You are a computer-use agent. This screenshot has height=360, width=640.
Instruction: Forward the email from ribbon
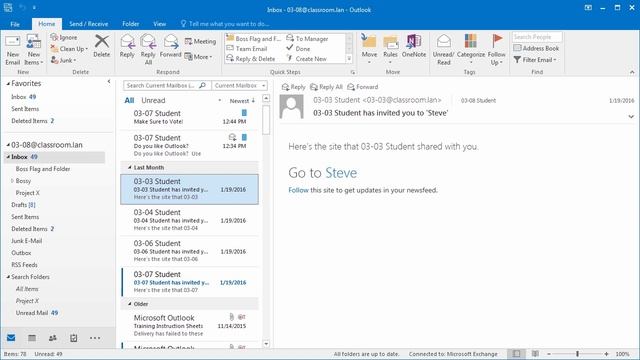[x=170, y=46]
